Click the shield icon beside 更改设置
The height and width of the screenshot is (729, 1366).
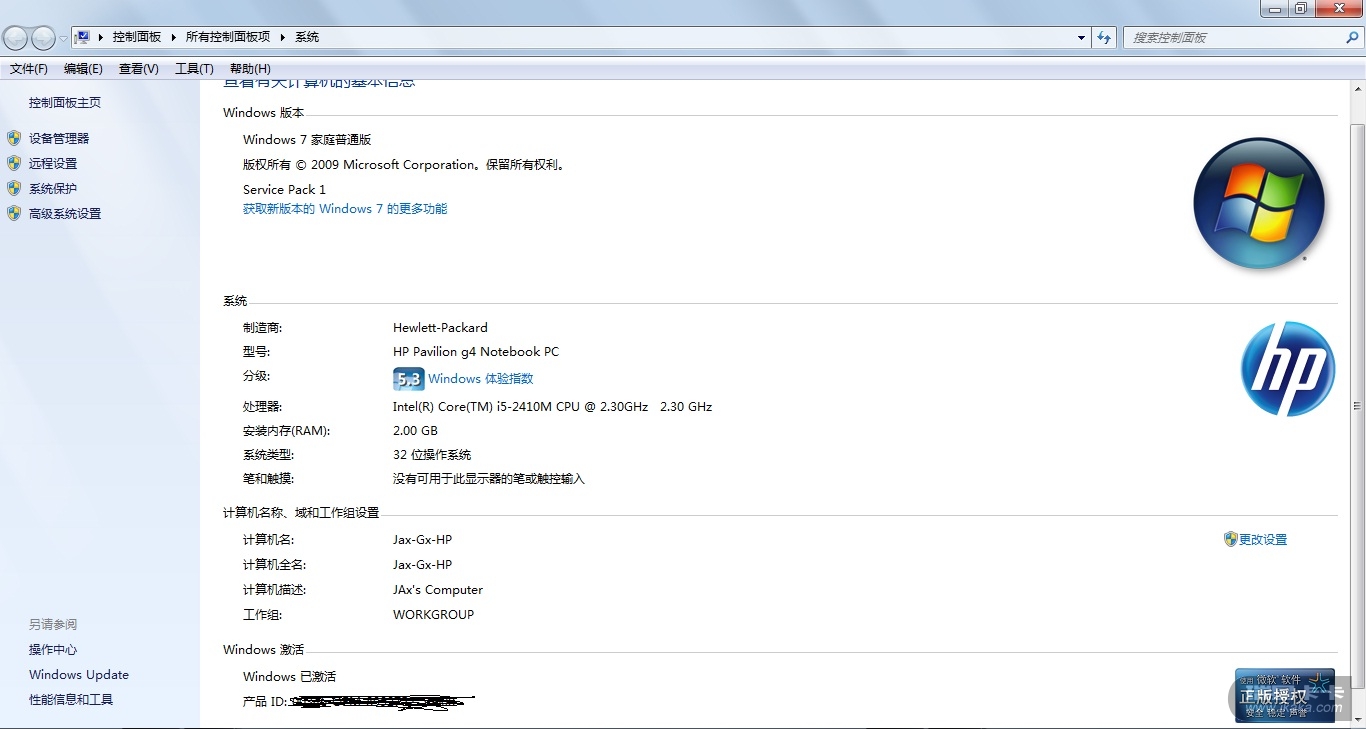(1231, 539)
